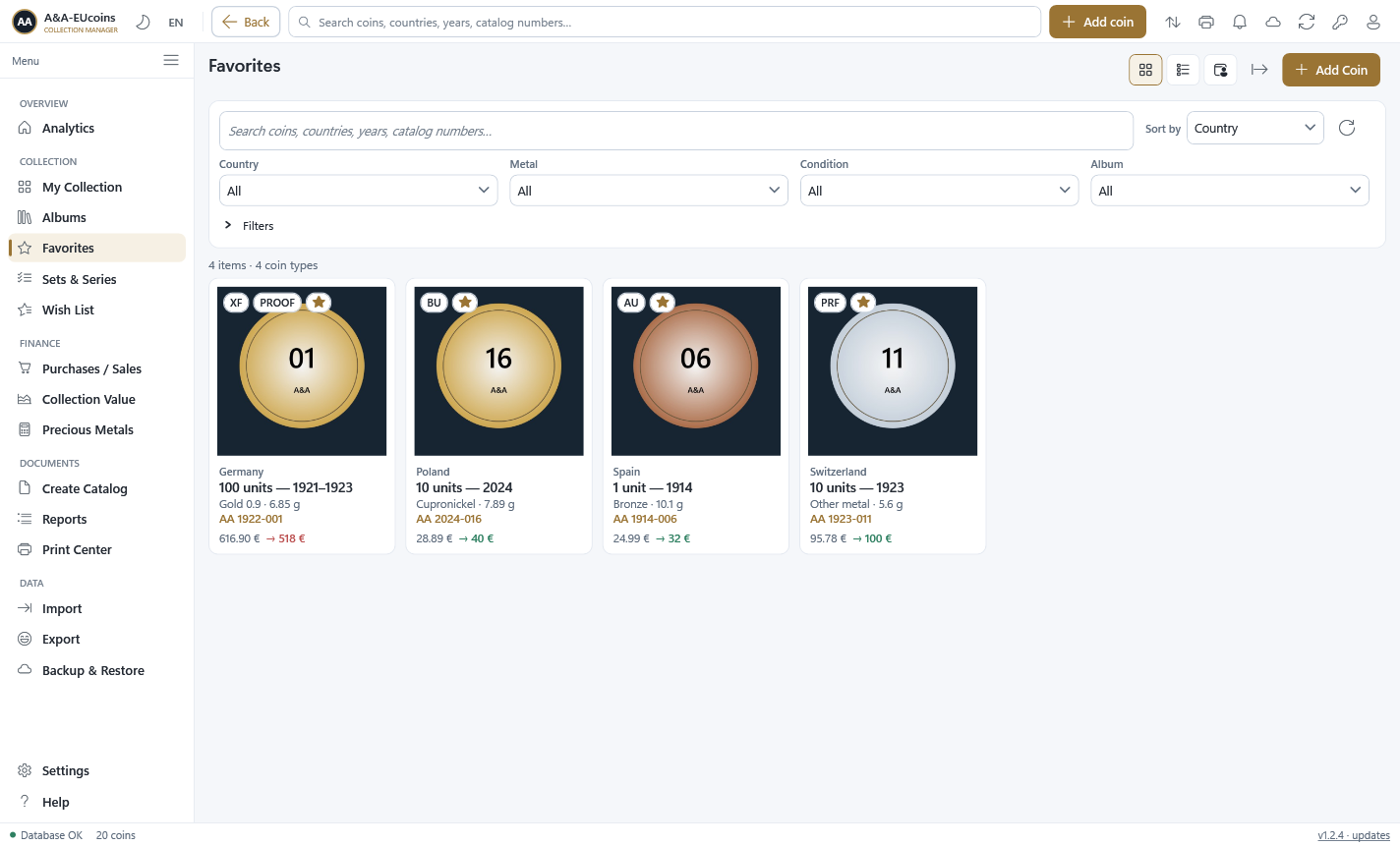Open the notifications bell

[1240, 22]
